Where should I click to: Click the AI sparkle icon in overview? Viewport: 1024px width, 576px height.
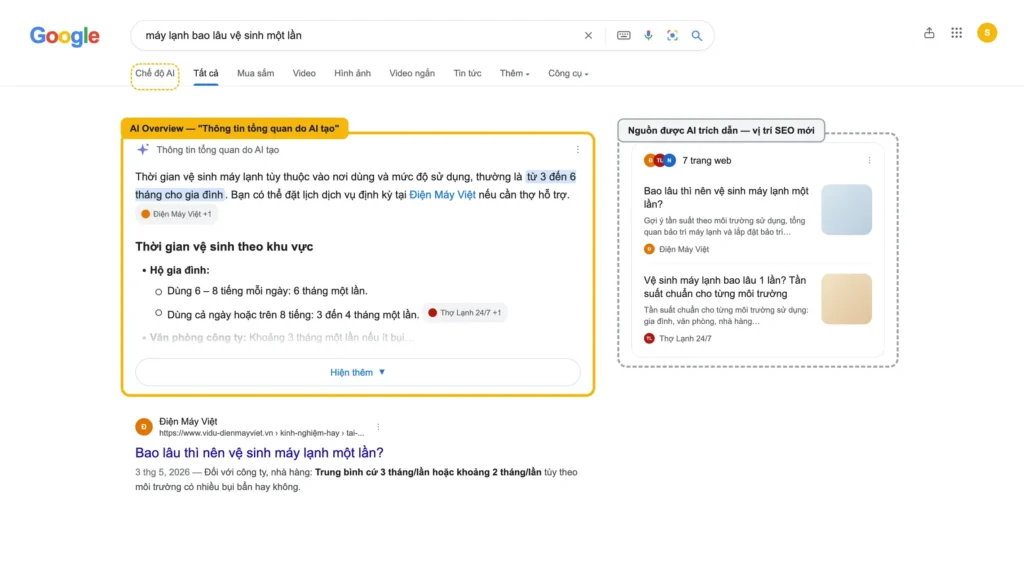142,150
